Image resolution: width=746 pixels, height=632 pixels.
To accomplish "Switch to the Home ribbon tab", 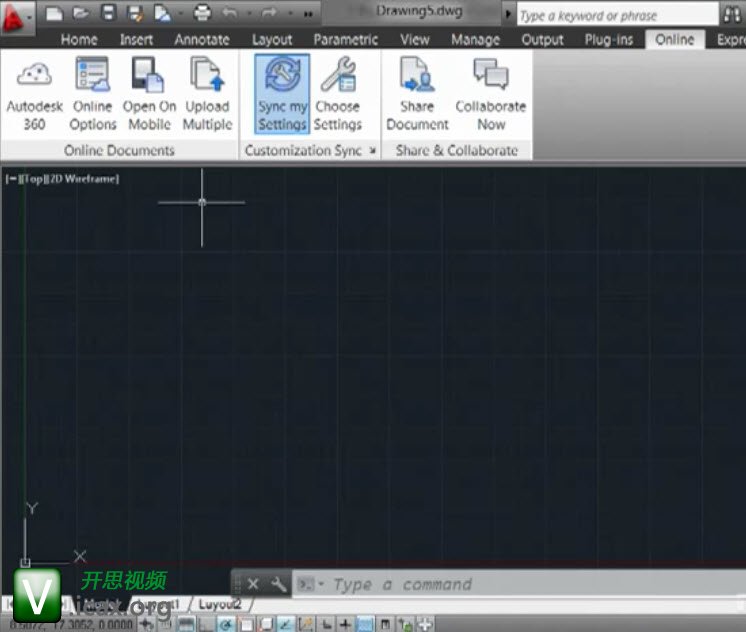I will (79, 39).
